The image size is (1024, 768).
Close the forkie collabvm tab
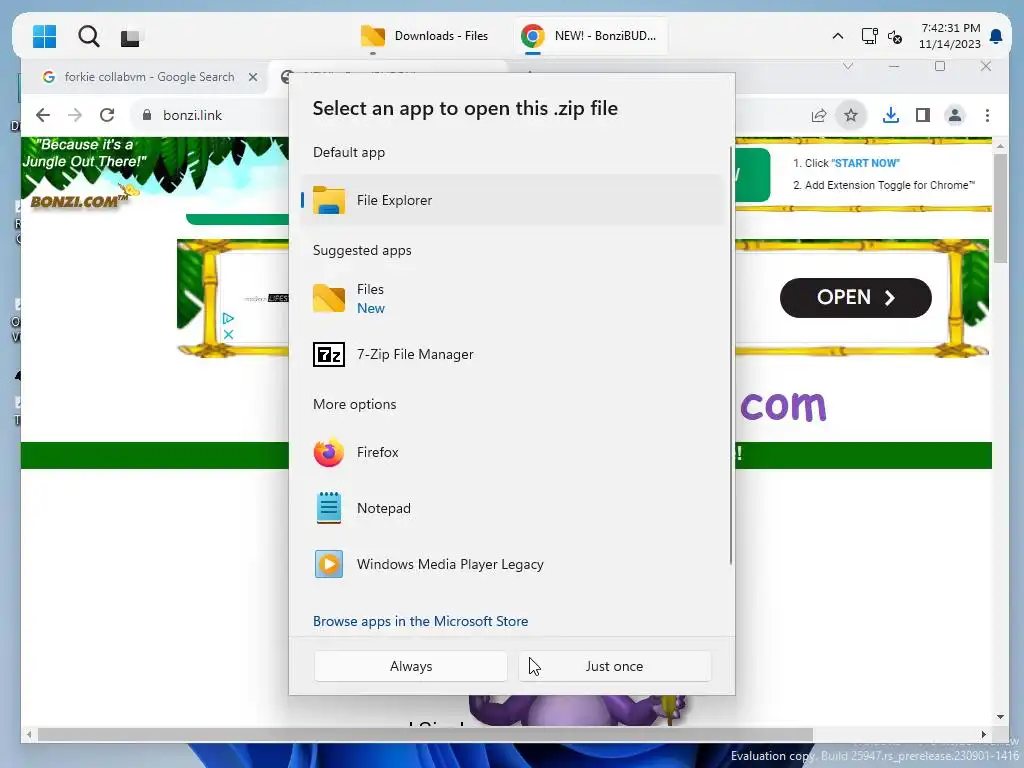coord(253,77)
